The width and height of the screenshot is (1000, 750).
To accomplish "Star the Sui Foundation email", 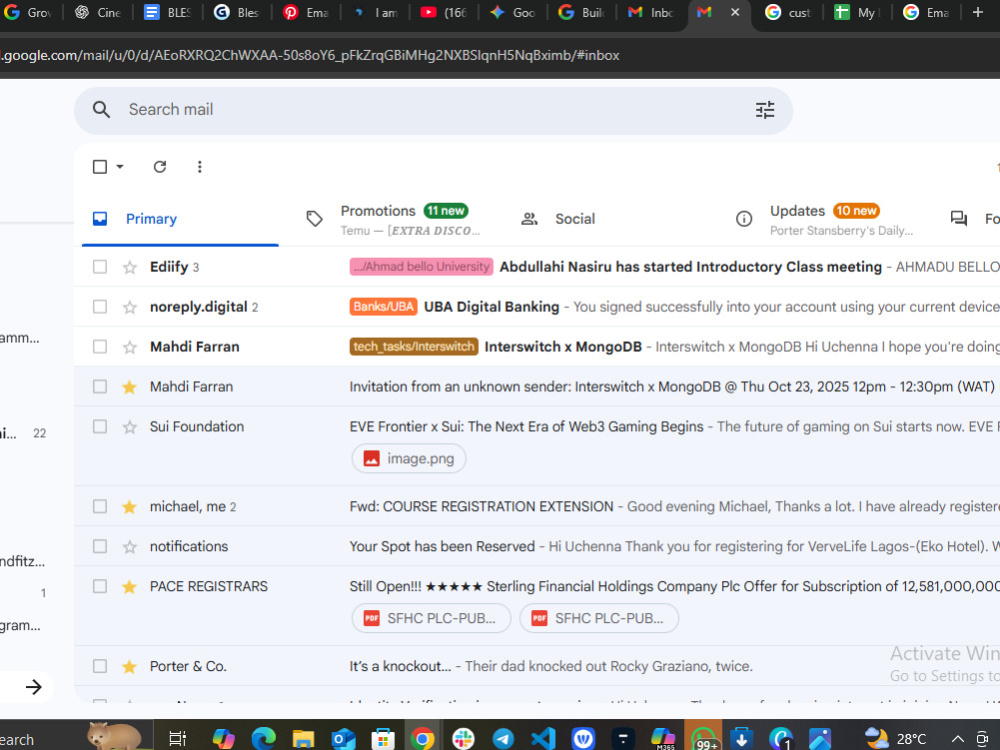I will tap(129, 427).
